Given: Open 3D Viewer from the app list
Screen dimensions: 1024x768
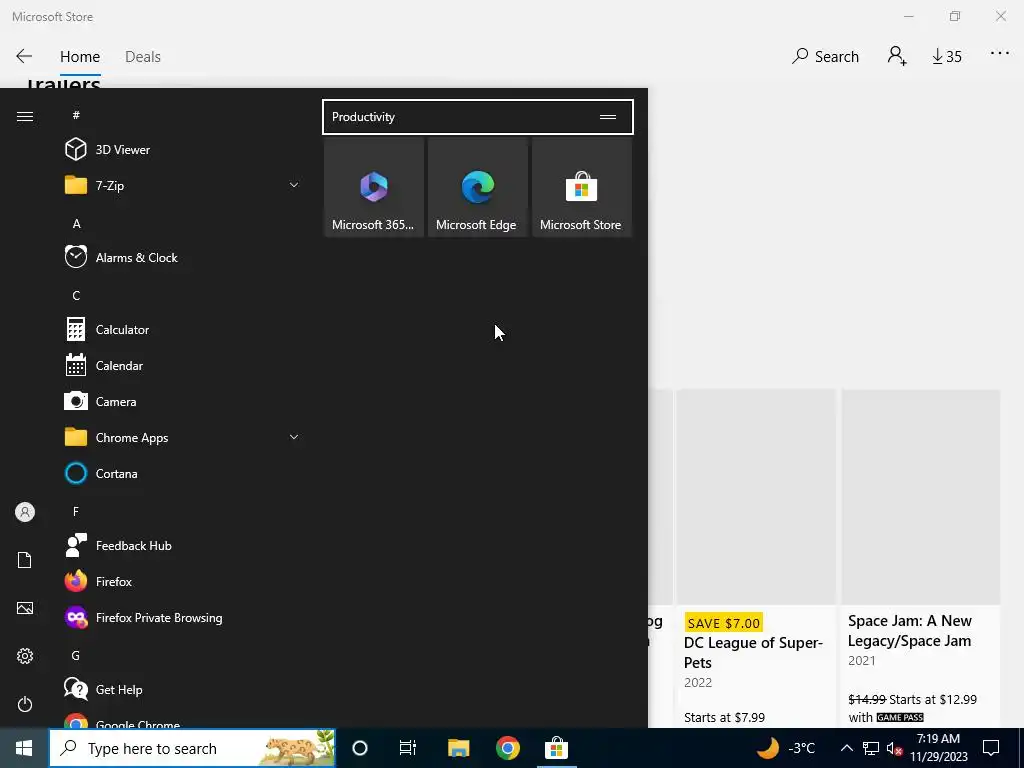Looking at the screenshot, I should (x=183, y=150).
